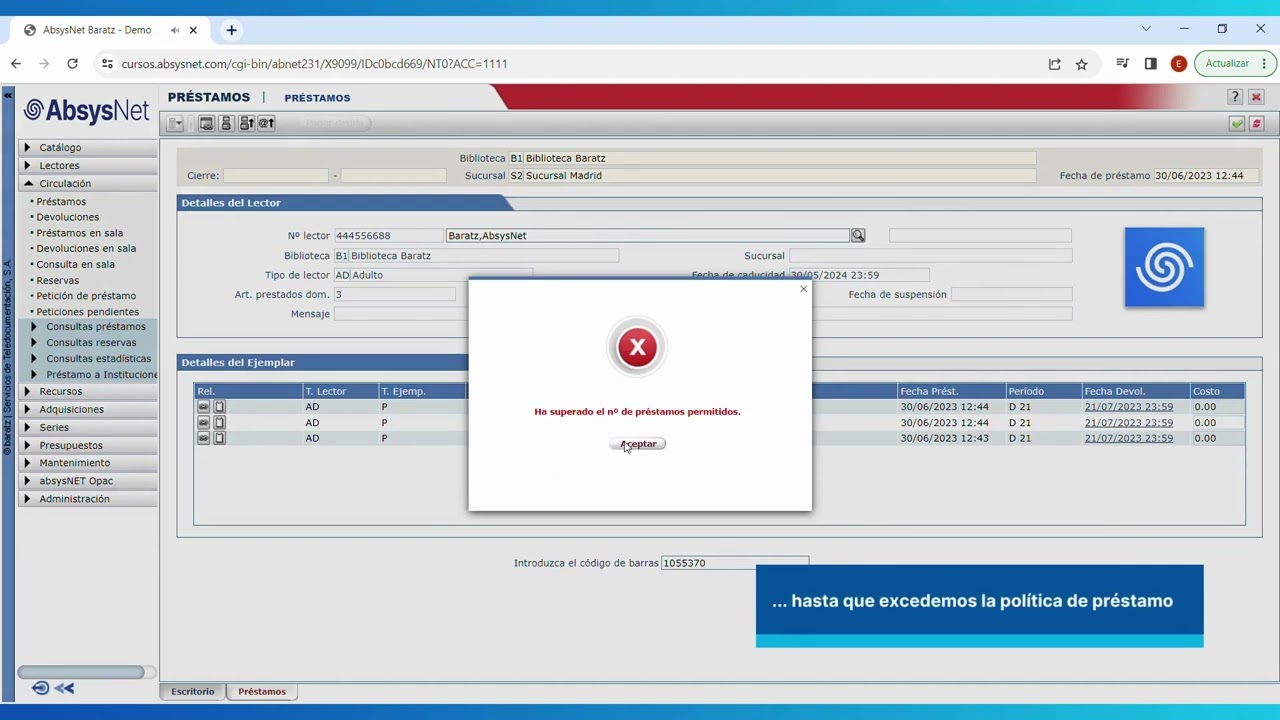Reload the page in the browser
This screenshot has height=720, width=1280.
(x=72, y=64)
